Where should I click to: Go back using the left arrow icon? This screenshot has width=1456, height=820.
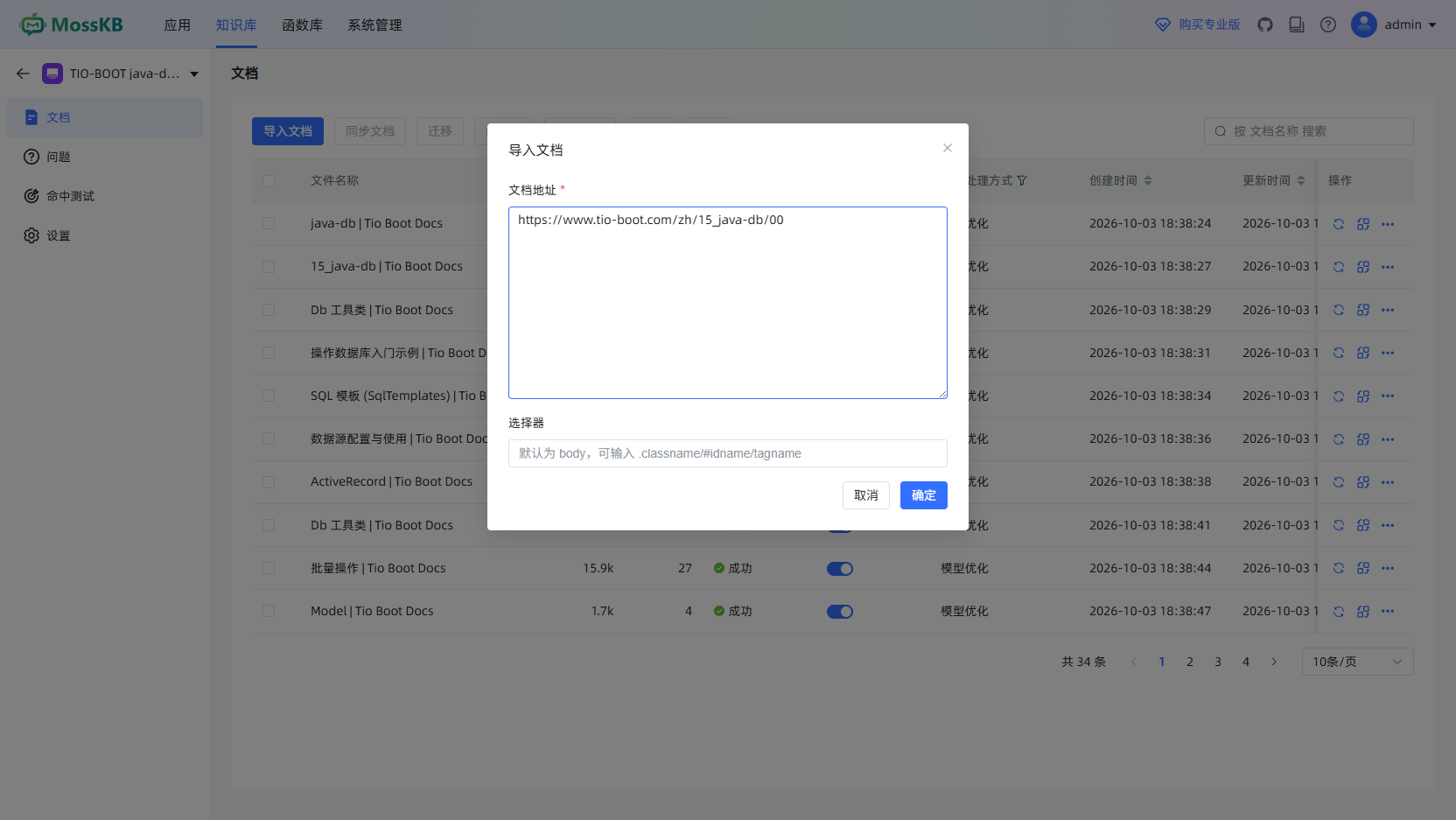click(23, 74)
